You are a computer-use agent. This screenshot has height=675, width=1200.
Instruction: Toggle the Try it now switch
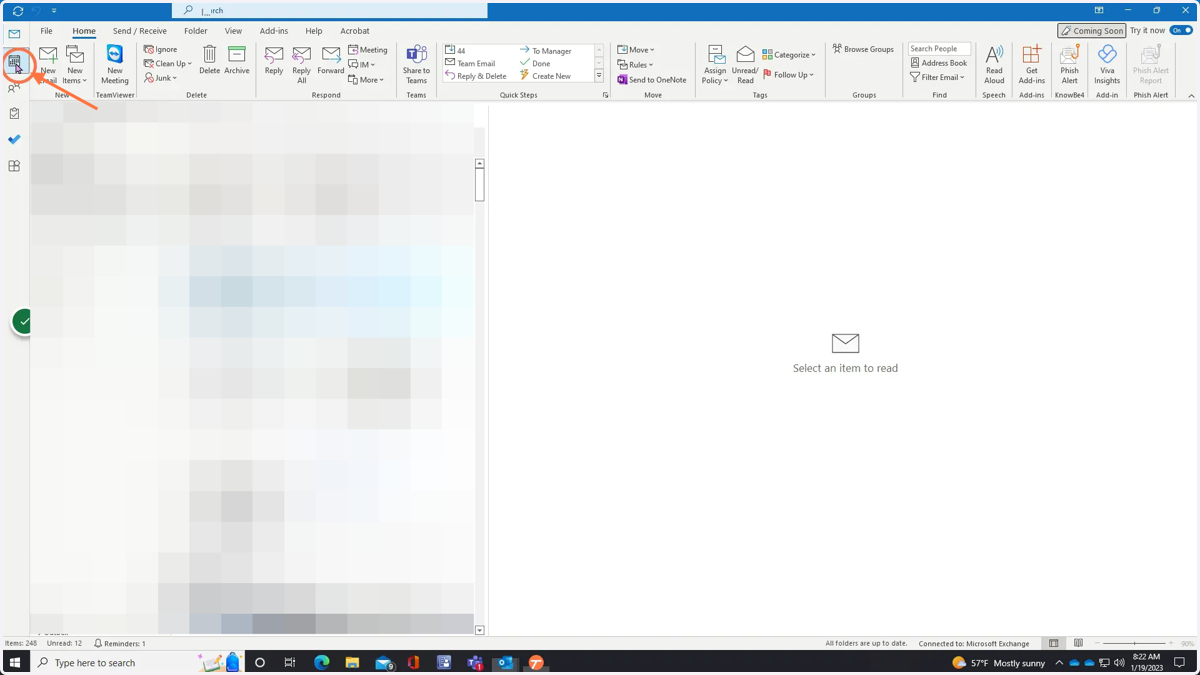(1182, 31)
